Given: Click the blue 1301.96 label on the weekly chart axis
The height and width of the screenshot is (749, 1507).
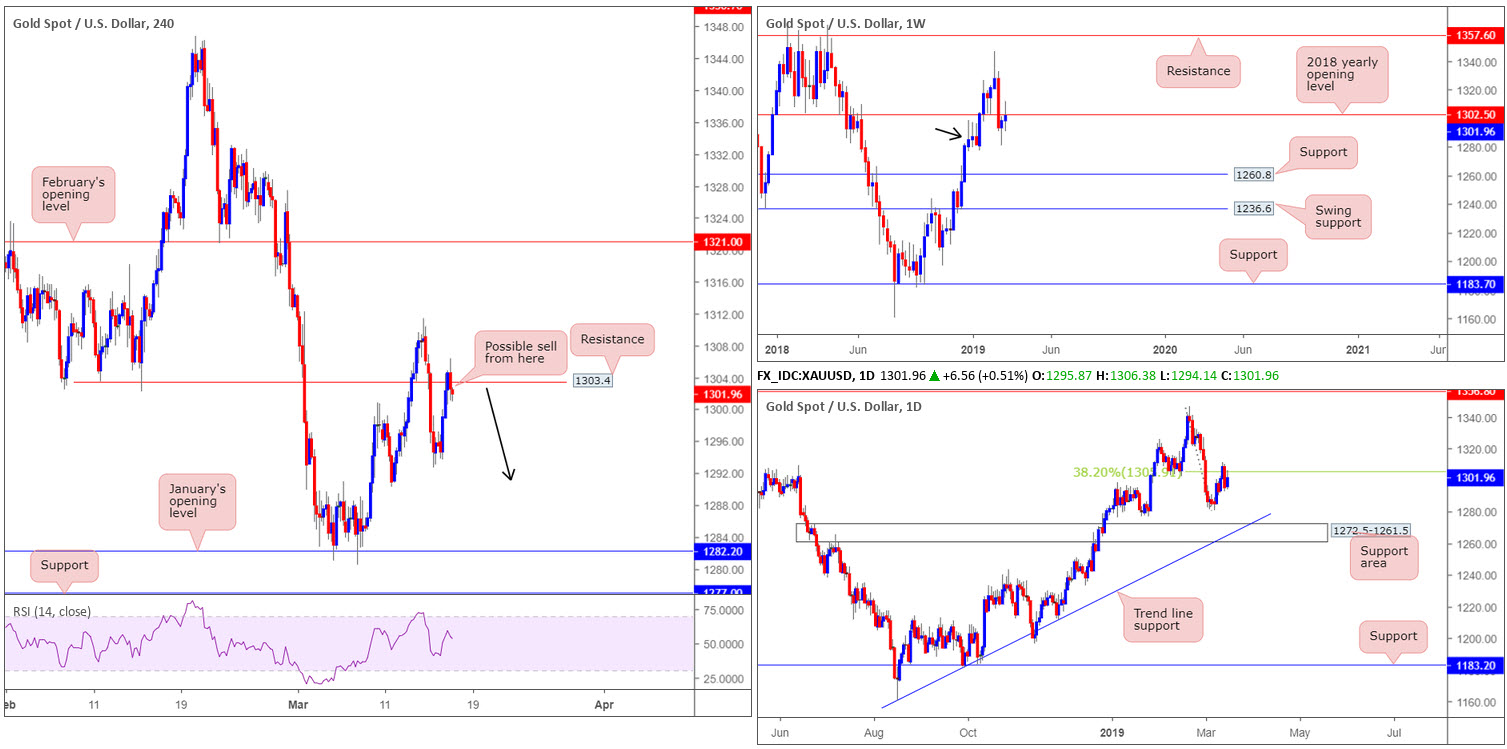Looking at the screenshot, I should (x=1476, y=131).
